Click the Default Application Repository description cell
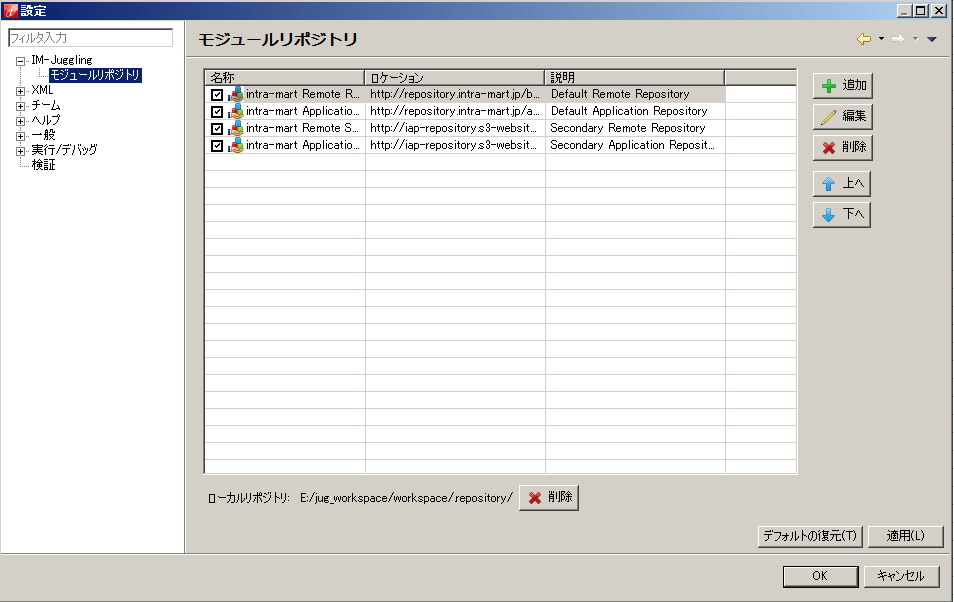 (635, 111)
